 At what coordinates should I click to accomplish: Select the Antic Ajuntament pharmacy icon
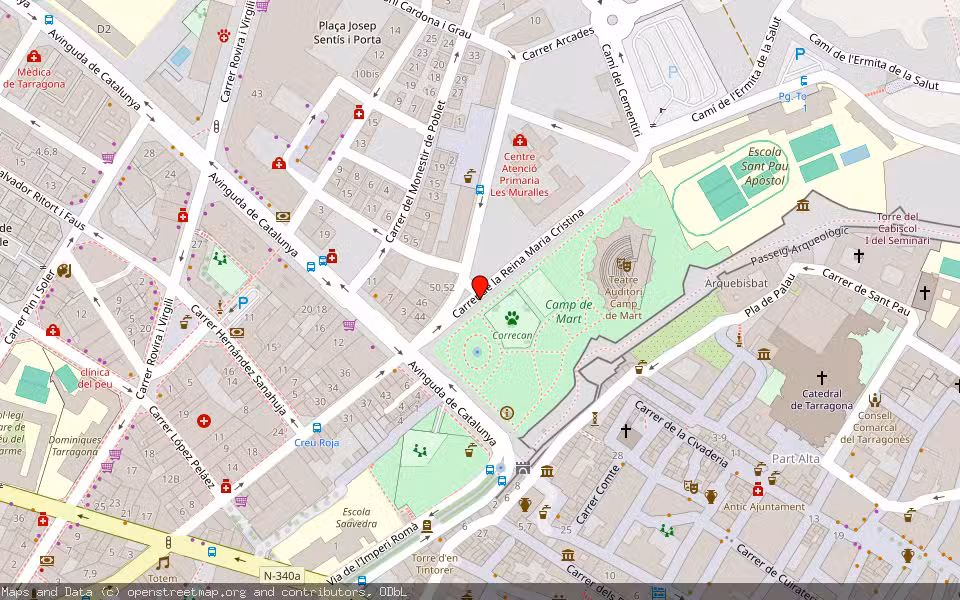(x=758, y=490)
